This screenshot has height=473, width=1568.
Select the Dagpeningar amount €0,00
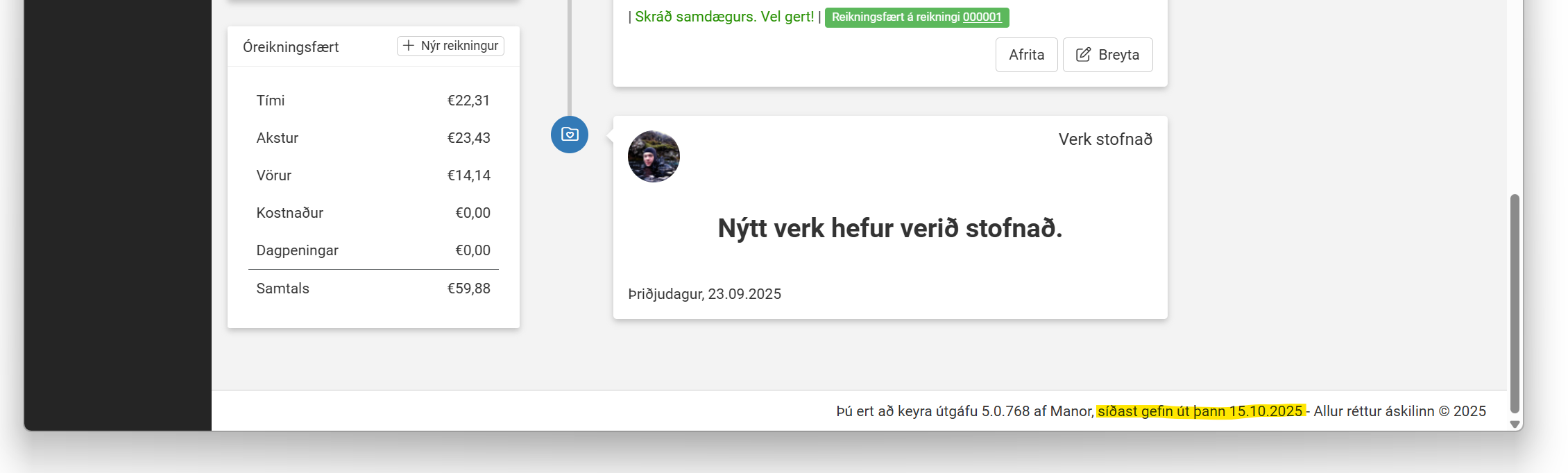pos(472,250)
